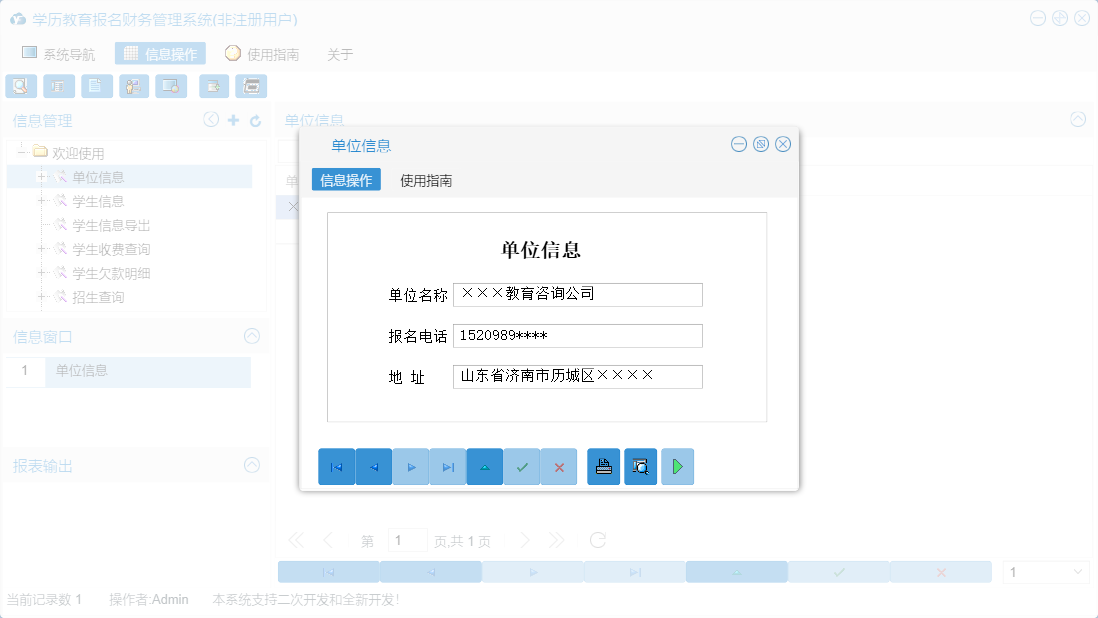The image size is (1098, 618).
Task: Select 学生信息 in the navigation tree
Action: click(96, 201)
